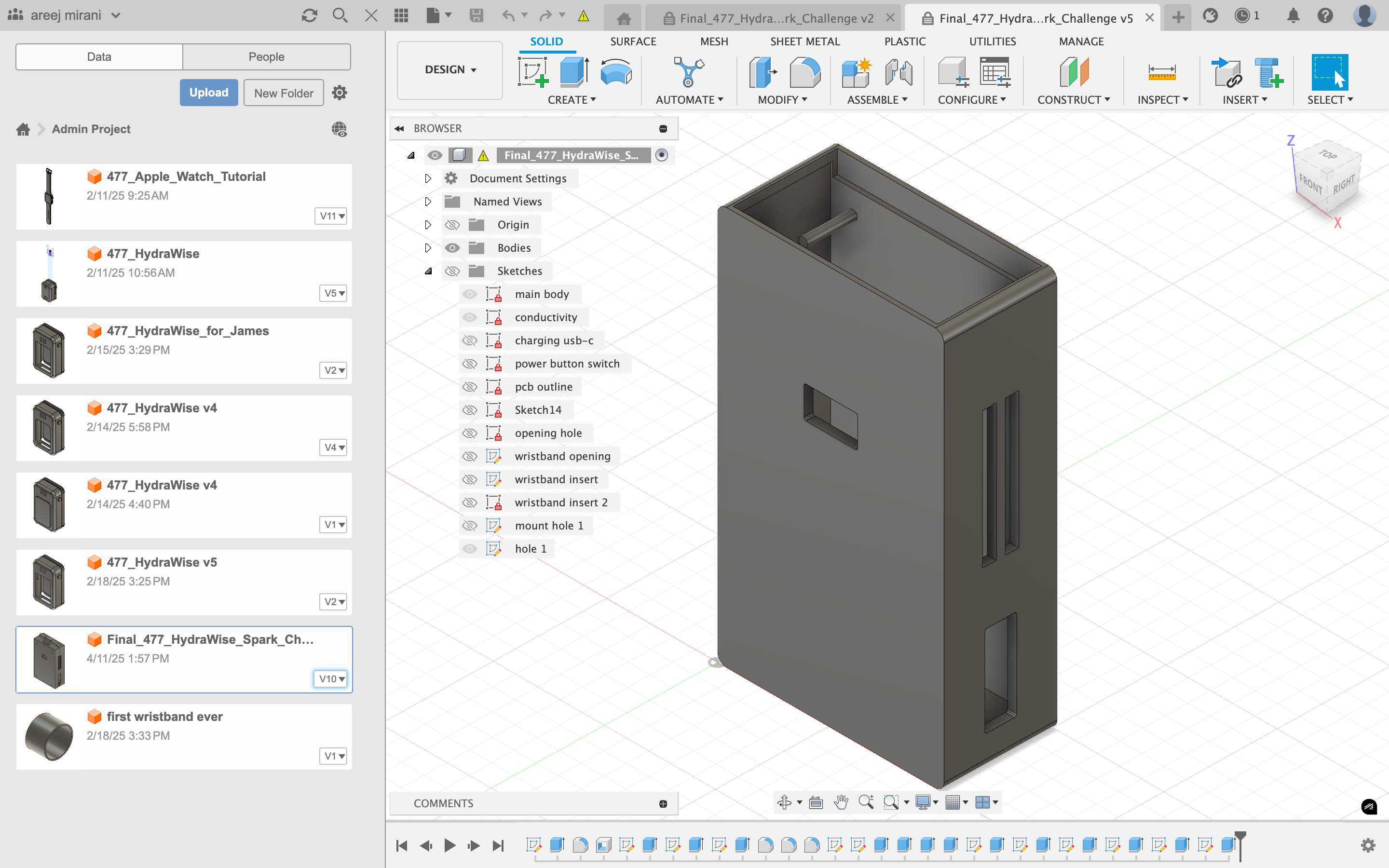Viewport: 1389px width, 868px height.
Task: Show the charging usb-c sketch
Action: pyautogui.click(x=469, y=340)
